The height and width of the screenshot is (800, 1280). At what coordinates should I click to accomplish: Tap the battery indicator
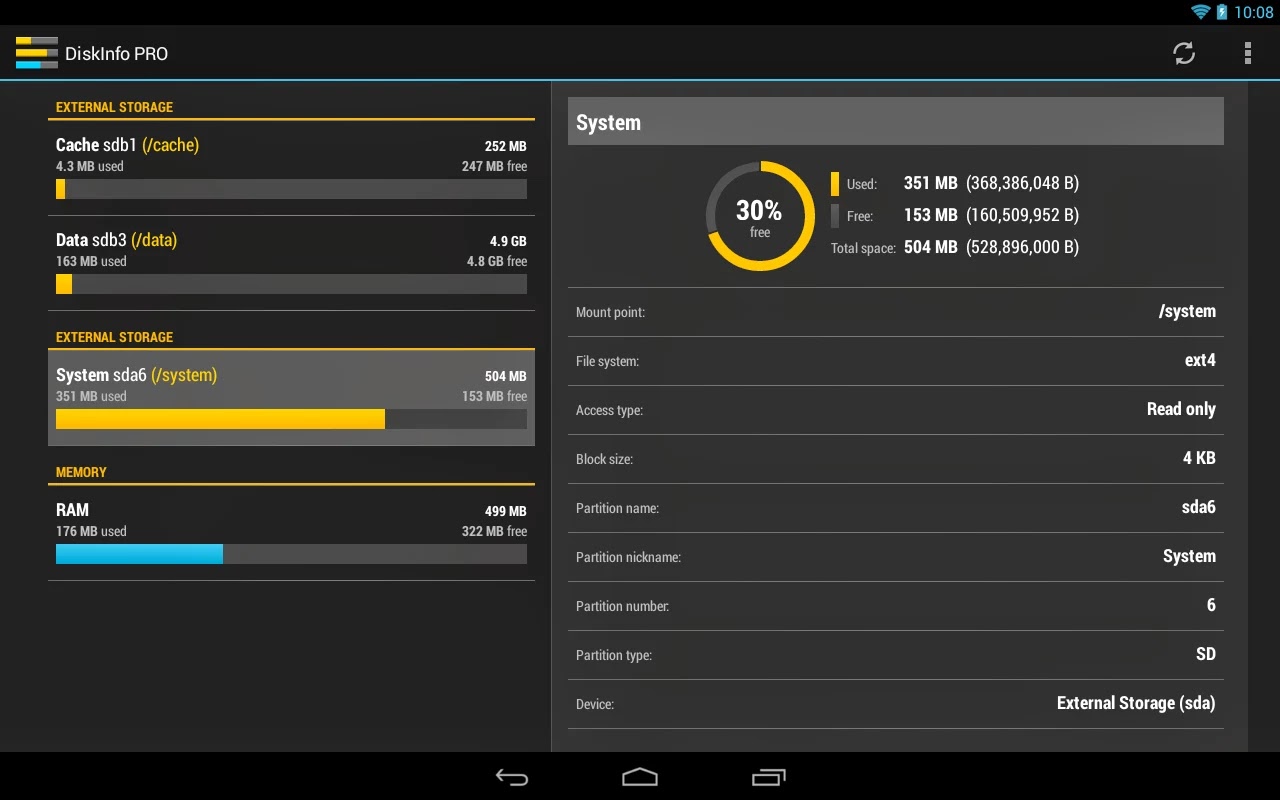(x=1221, y=12)
